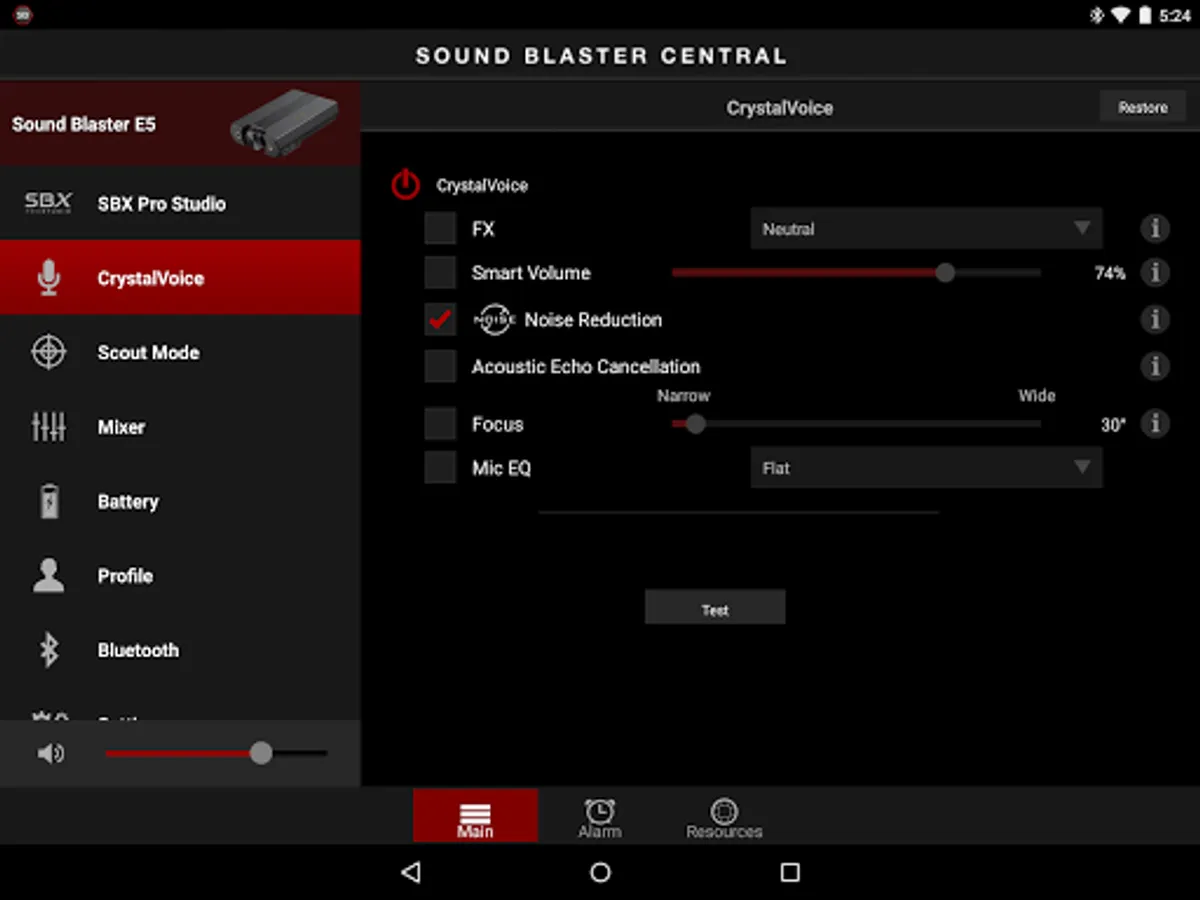Show info for Focus
The image size is (1200, 900).
[1155, 424]
